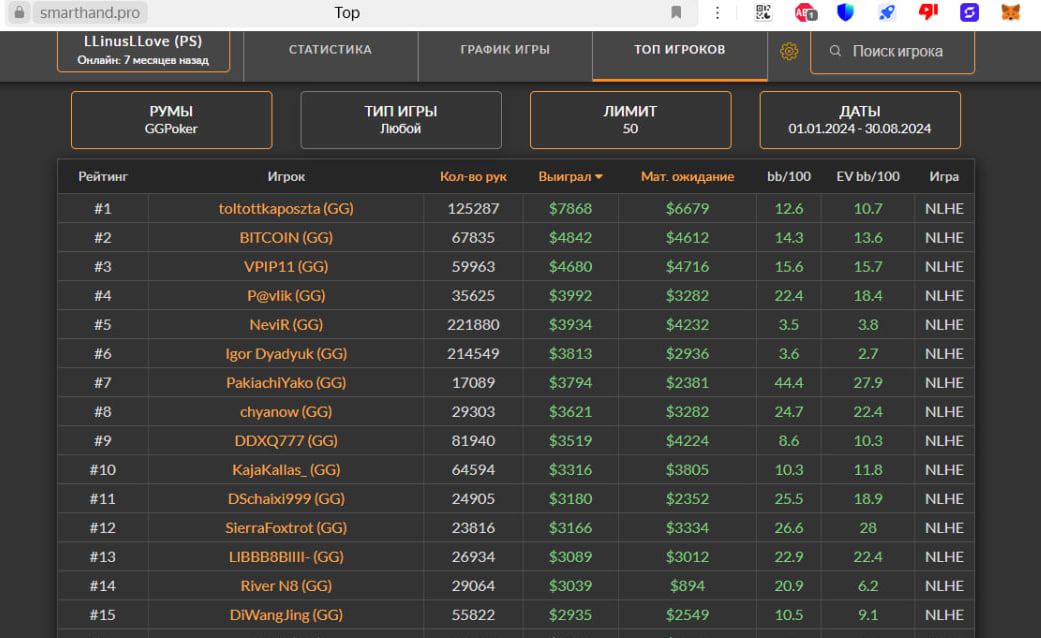1041x638 pixels.
Task: Click the Игра column header
Action: pyautogui.click(x=944, y=177)
